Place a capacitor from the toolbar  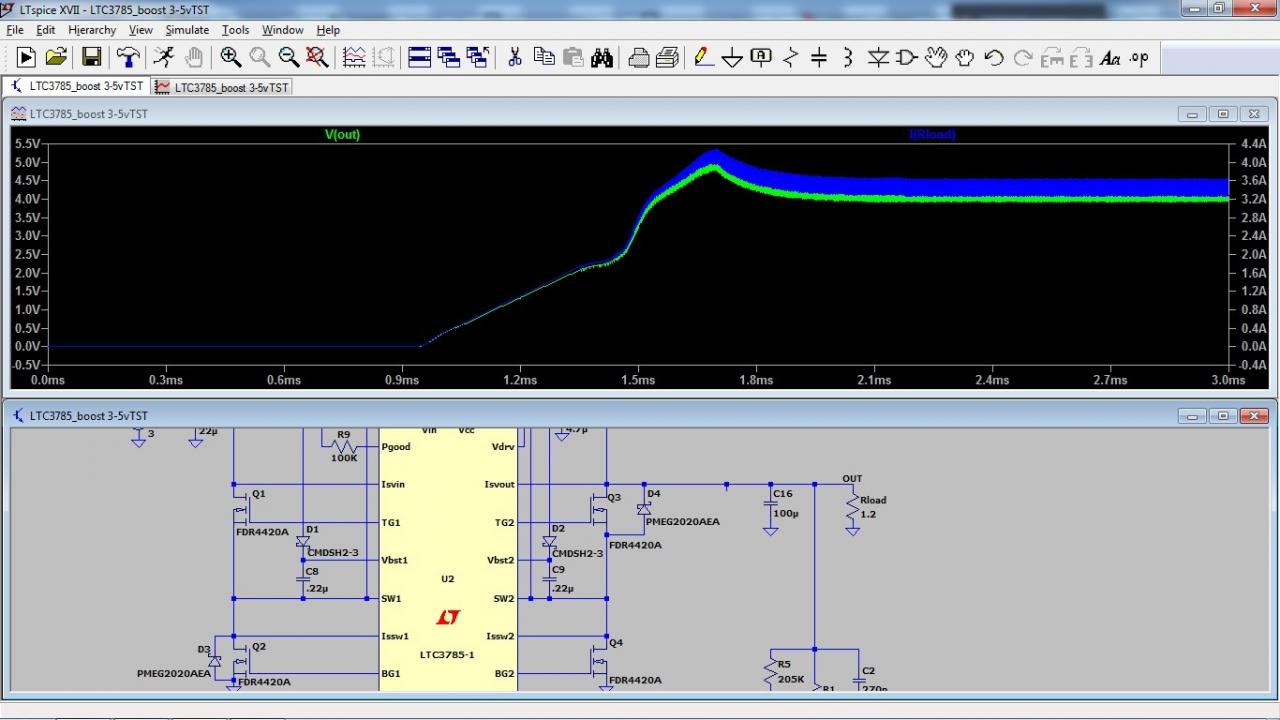[820, 57]
